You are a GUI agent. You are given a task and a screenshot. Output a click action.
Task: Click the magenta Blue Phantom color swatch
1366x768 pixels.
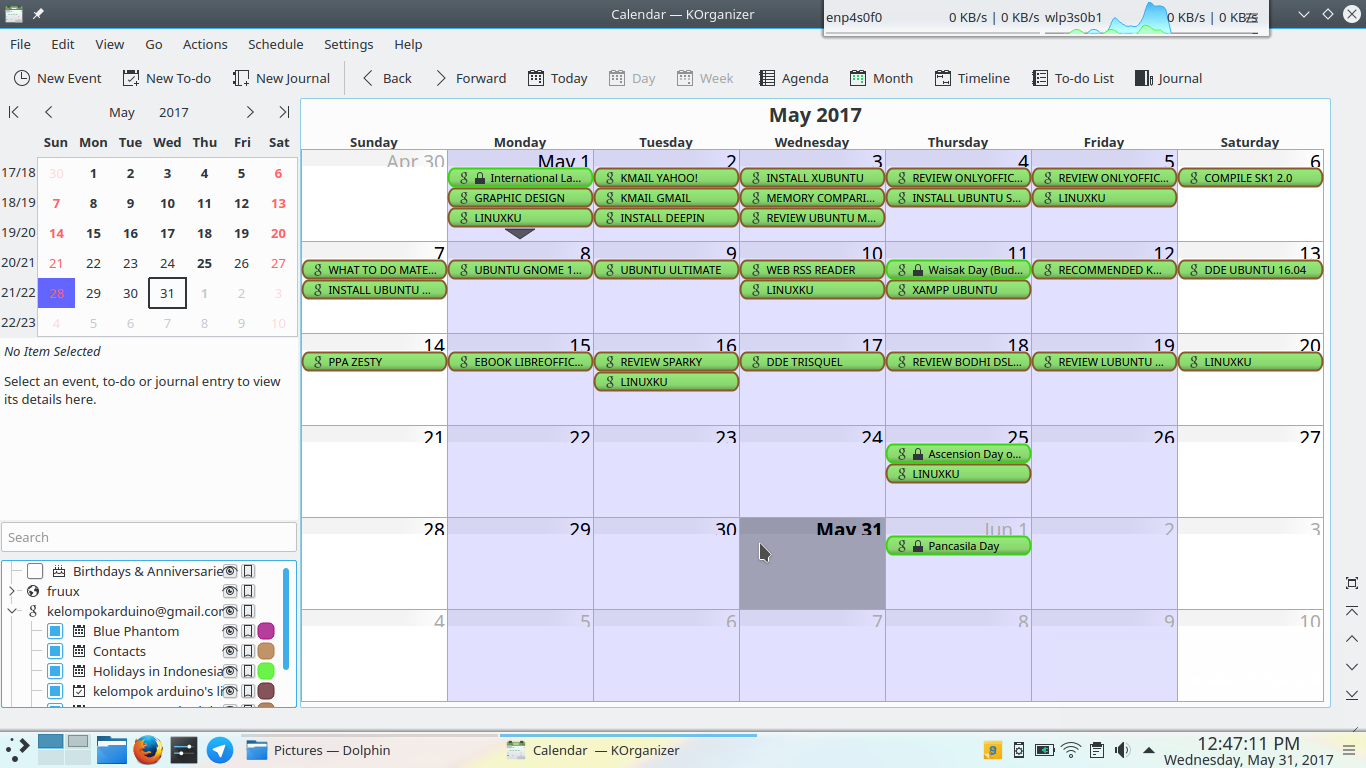click(x=266, y=631)
